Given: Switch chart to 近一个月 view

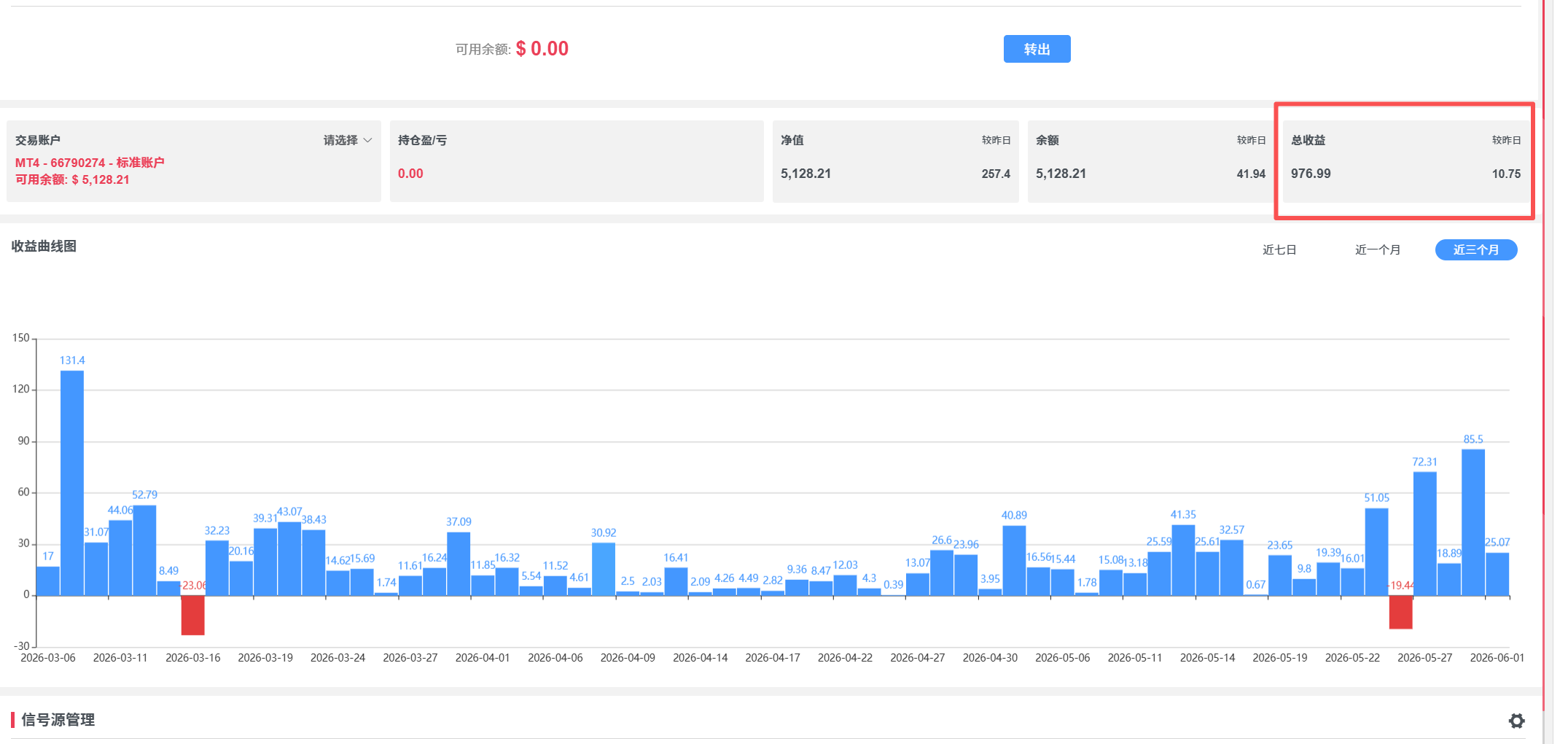Looking at the screenshot, I should click(1378, 249).
